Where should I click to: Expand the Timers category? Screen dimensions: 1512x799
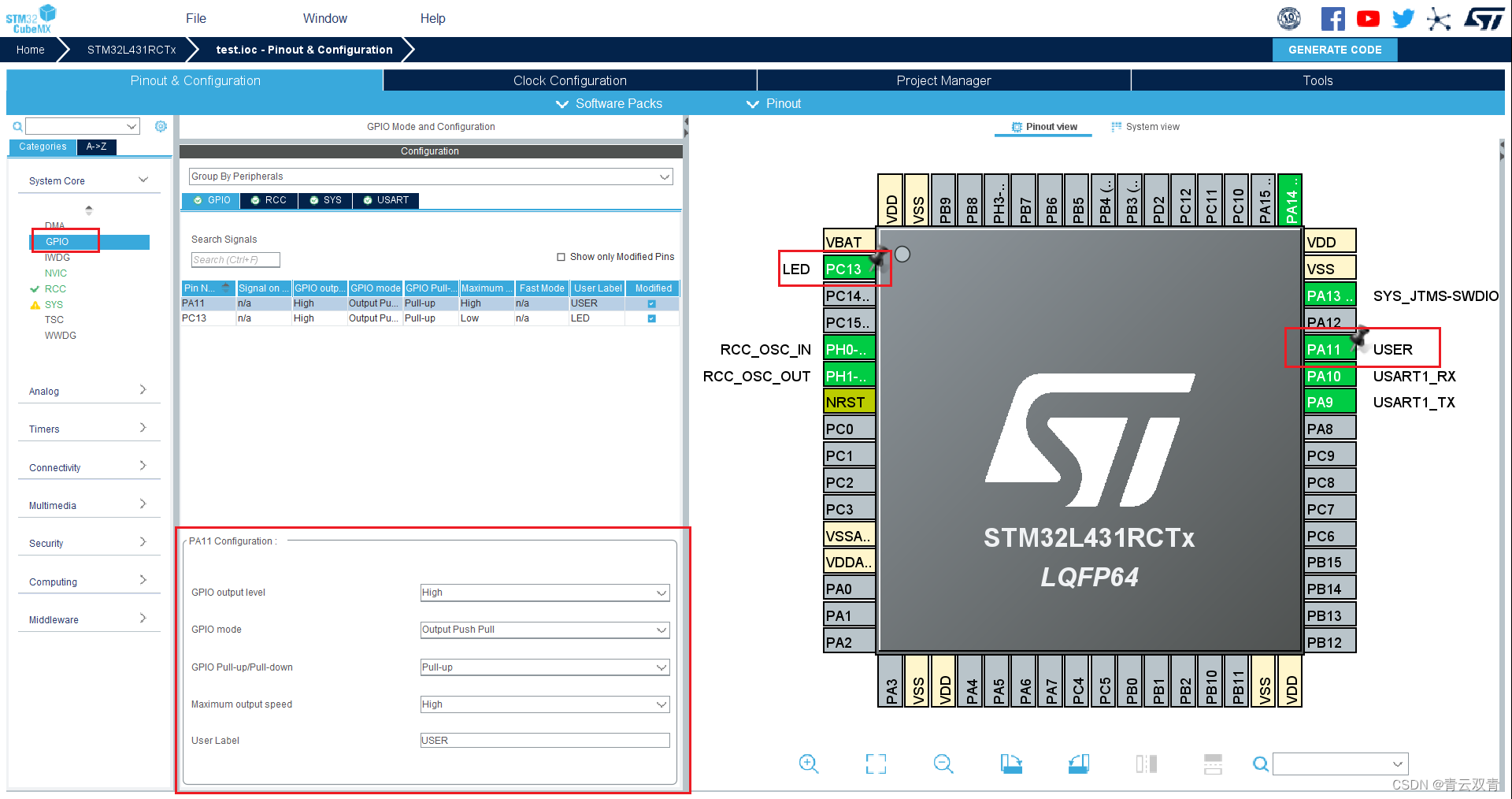coord(89,429)
